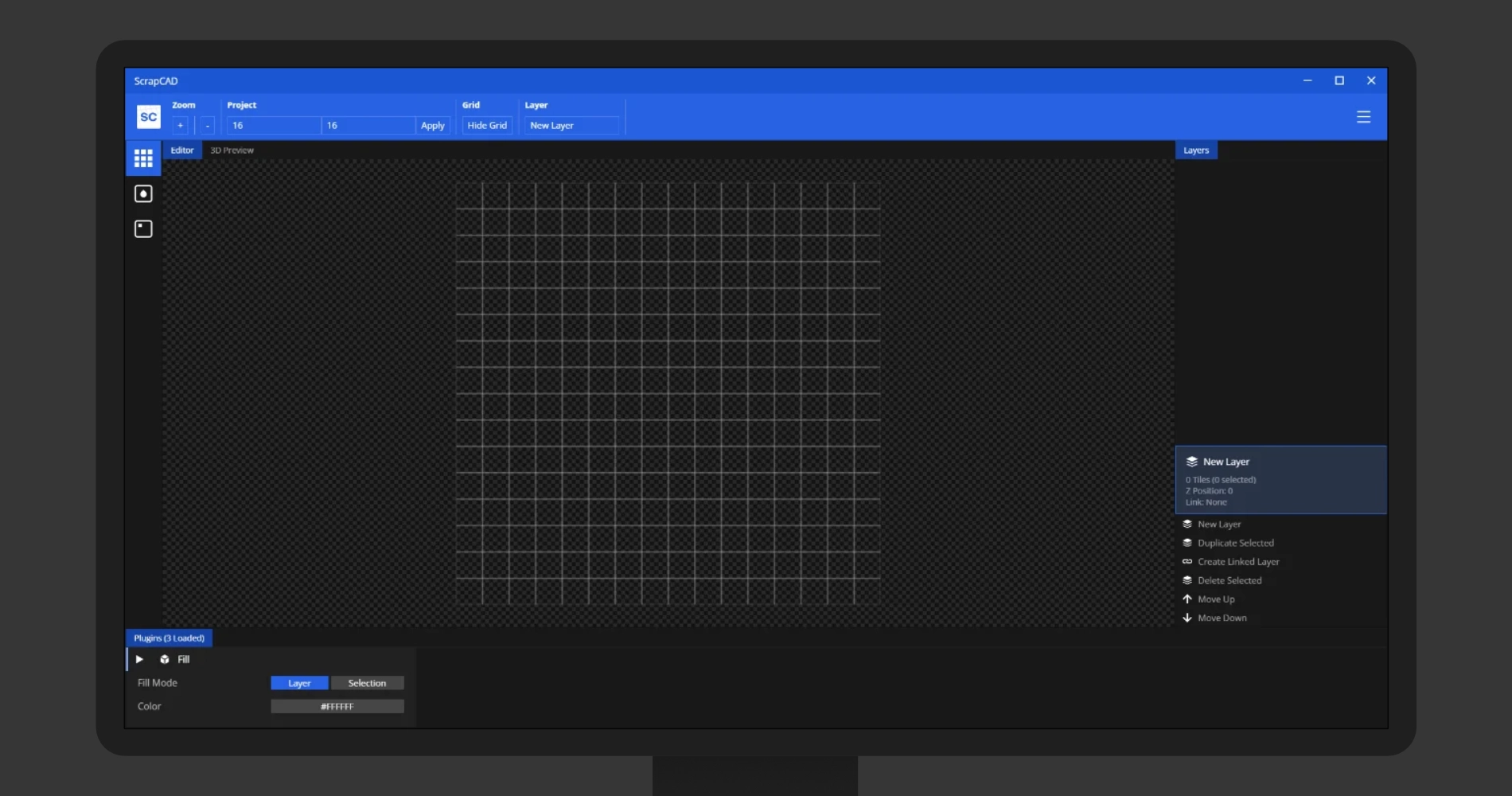Set Fill Mode to Layer
1512x796 pixels.
(299, 683)
